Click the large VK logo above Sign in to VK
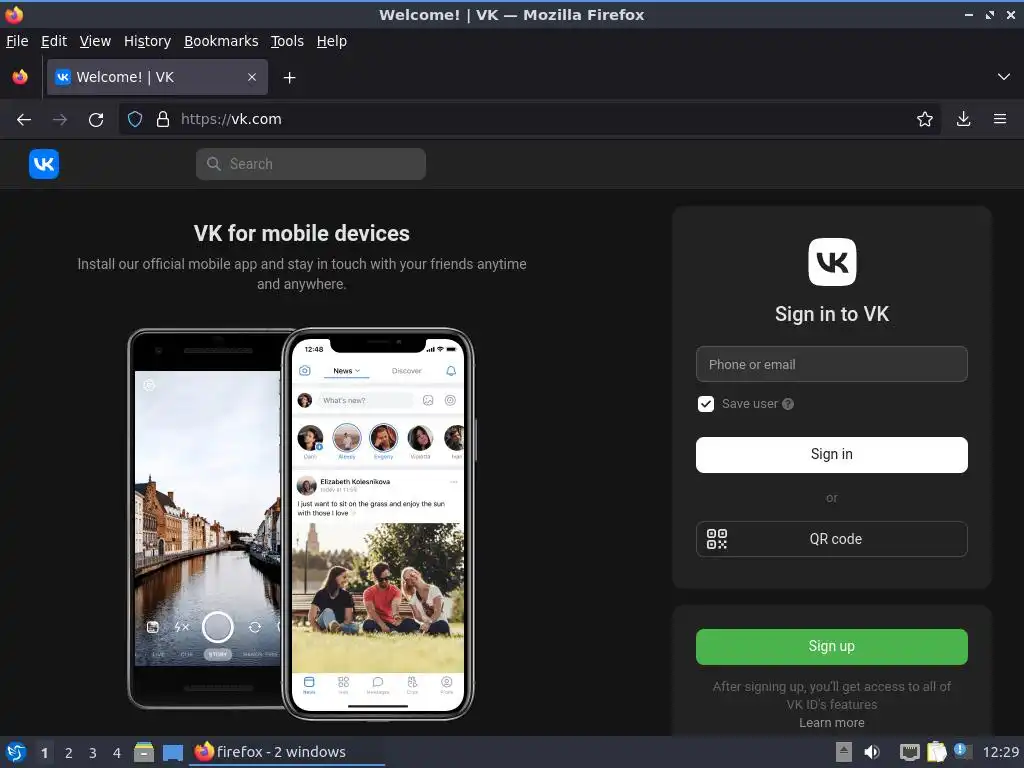This screenshot has height=768, width=1024. [x=832, y=262]
